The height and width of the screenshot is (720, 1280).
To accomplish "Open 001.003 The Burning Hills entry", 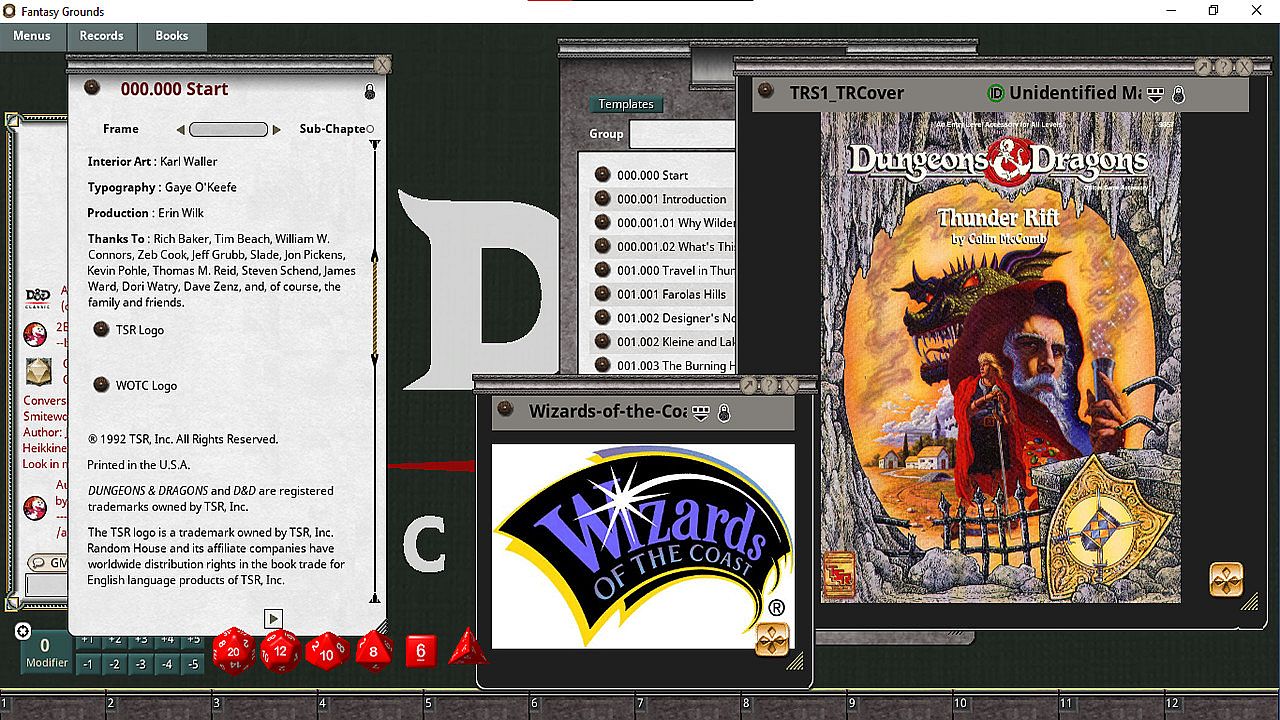I will pos(662,366).
